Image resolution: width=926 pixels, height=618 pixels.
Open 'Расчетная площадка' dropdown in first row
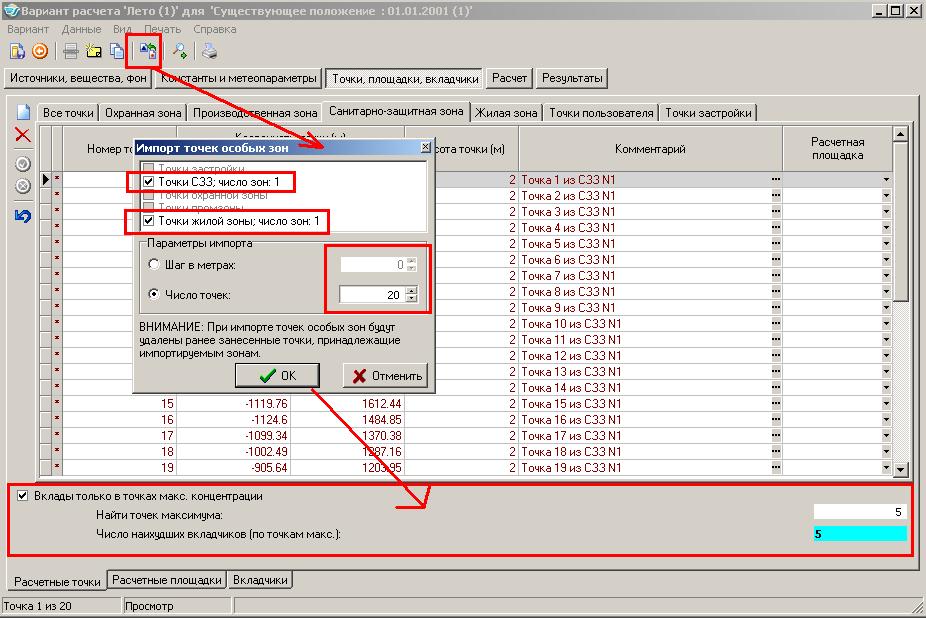pyautogui.click(x=886, y=180)
